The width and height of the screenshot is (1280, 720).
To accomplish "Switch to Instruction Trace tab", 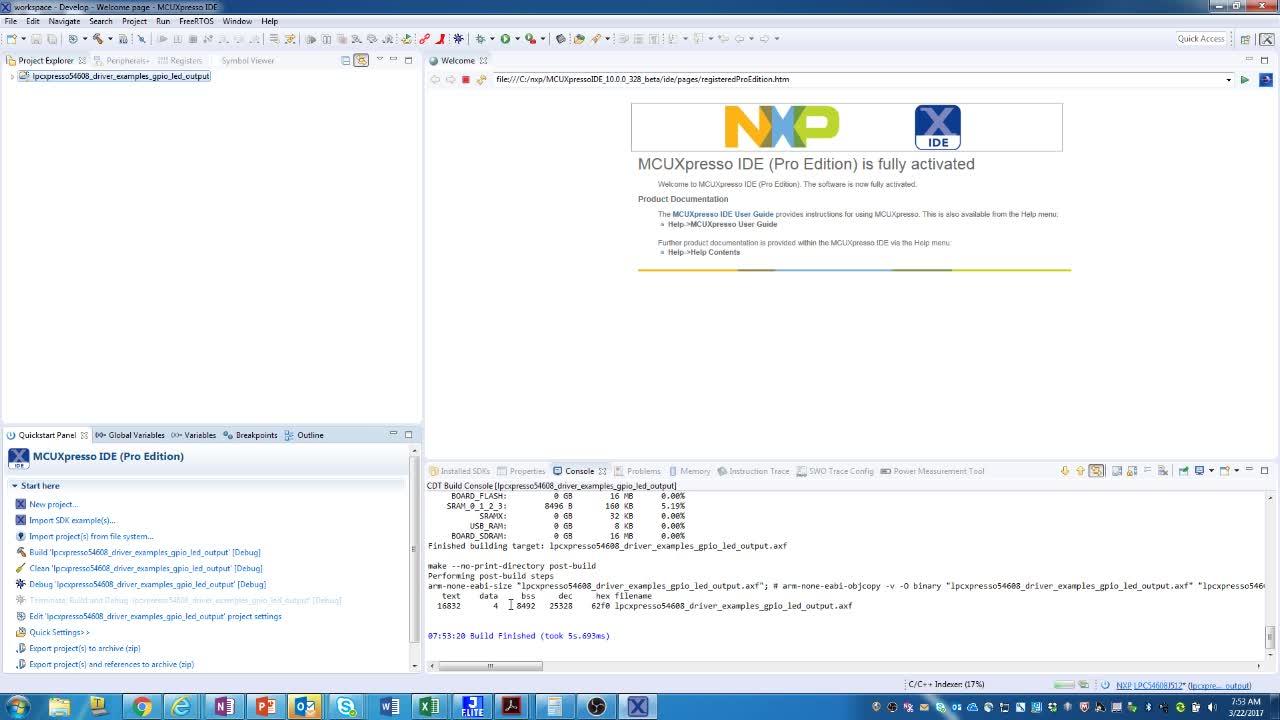I will (753, 471).
